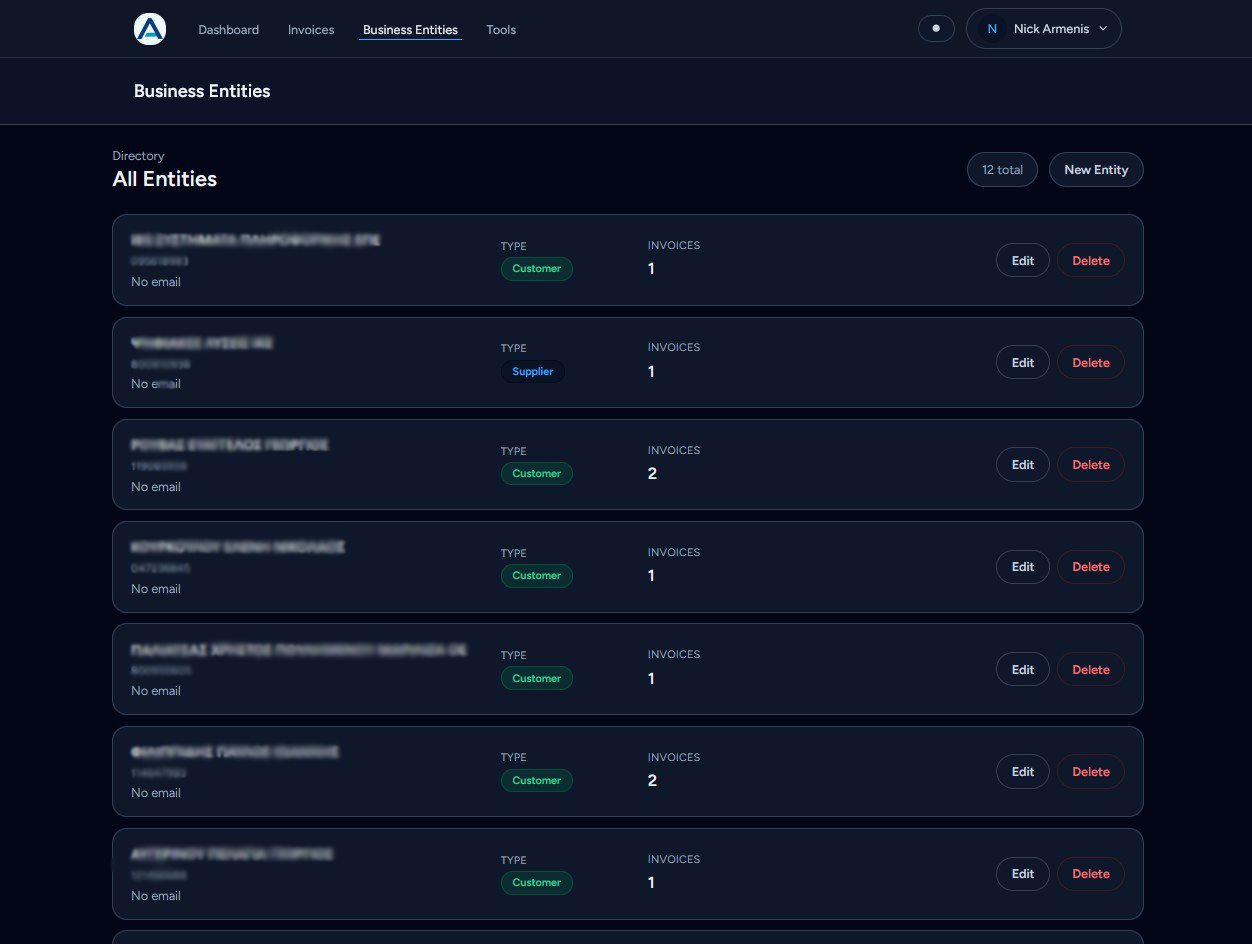Delete the Supplier entity
The image size is (1252, 944).
(x=1090, y=363)
